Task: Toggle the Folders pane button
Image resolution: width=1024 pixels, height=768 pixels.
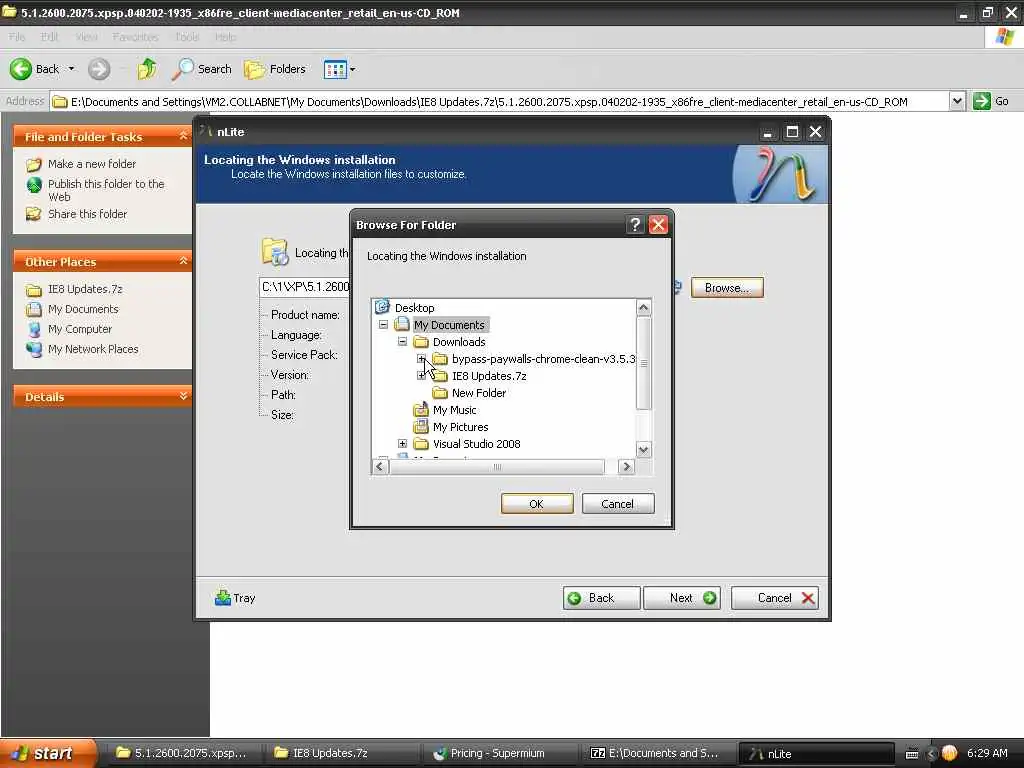Action: pos(275,69)
